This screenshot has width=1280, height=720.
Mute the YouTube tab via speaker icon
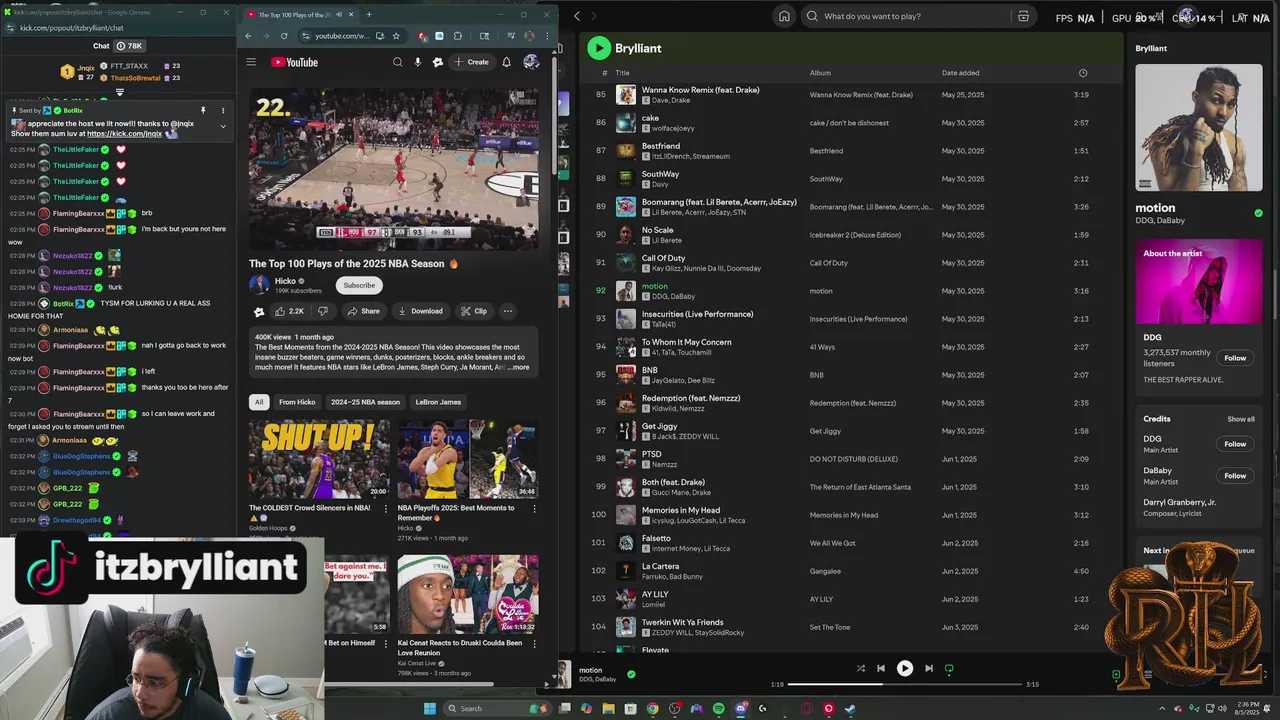[x=338, y=15]
